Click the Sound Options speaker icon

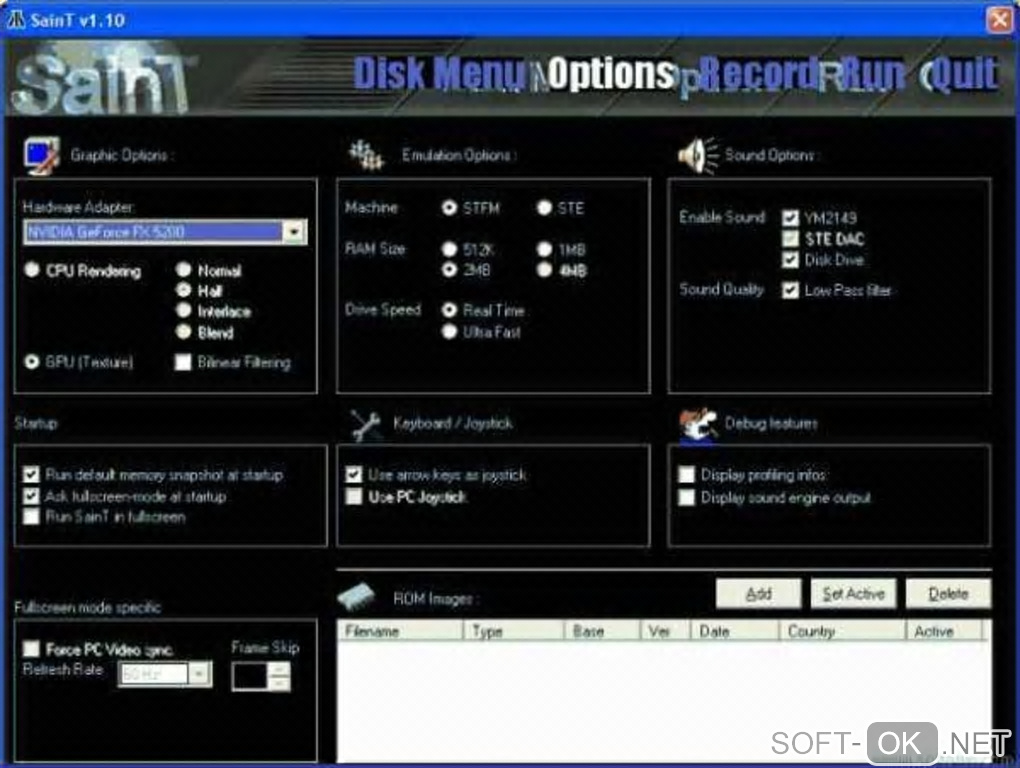pos(698,155)
